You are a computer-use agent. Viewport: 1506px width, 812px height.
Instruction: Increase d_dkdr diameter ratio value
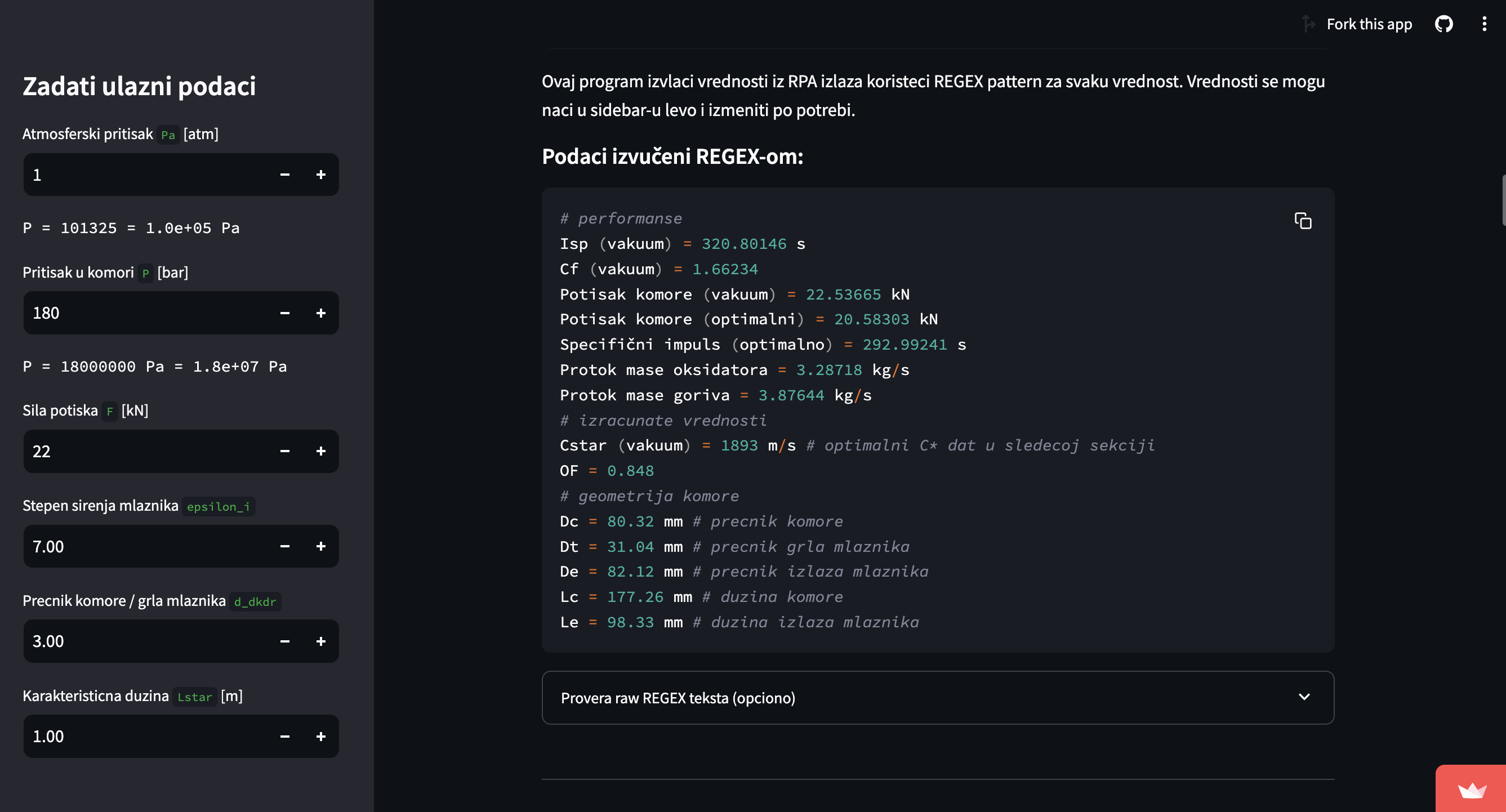321,641
